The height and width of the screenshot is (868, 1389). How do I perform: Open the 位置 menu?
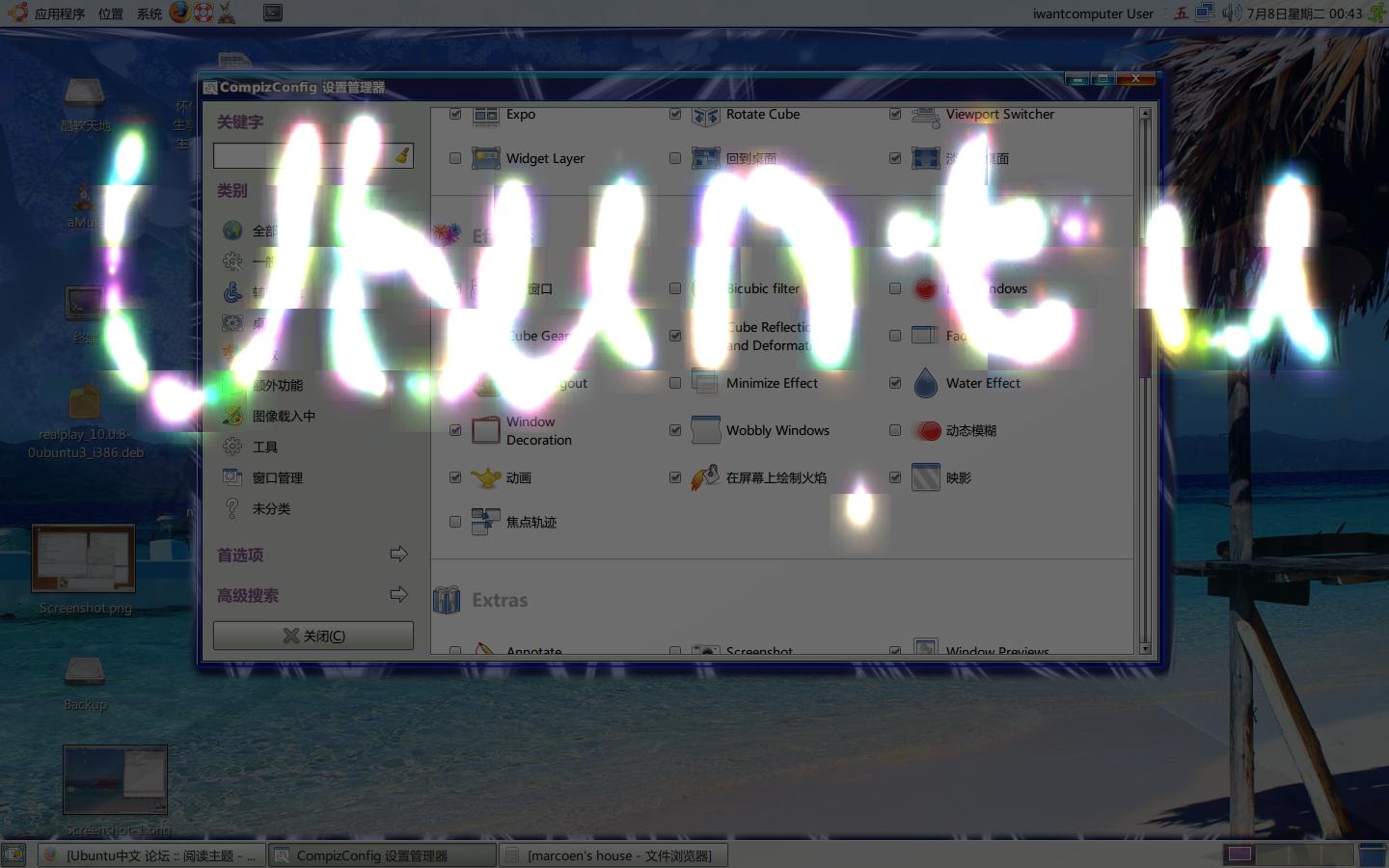(x=111, y=14)
